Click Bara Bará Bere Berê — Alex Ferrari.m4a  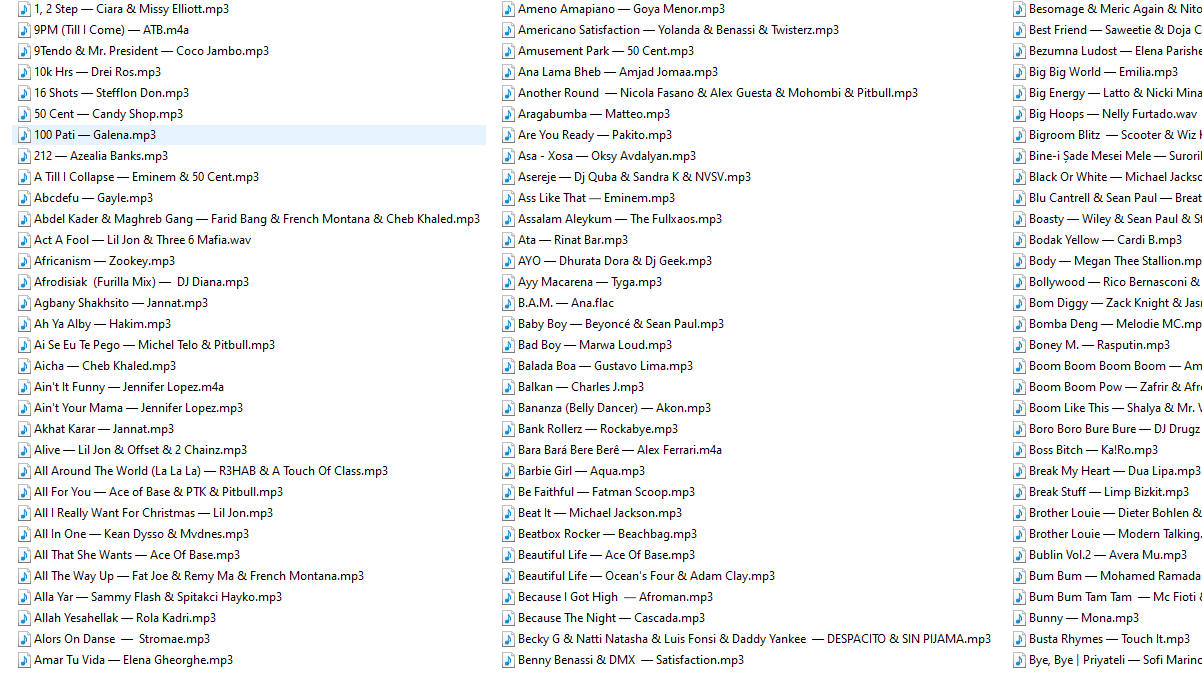619,450
